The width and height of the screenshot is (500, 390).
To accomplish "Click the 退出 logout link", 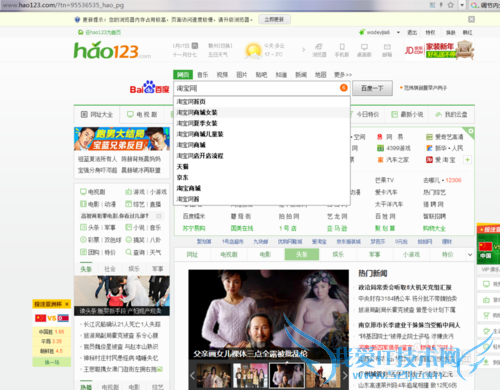I will pos(412,32).
